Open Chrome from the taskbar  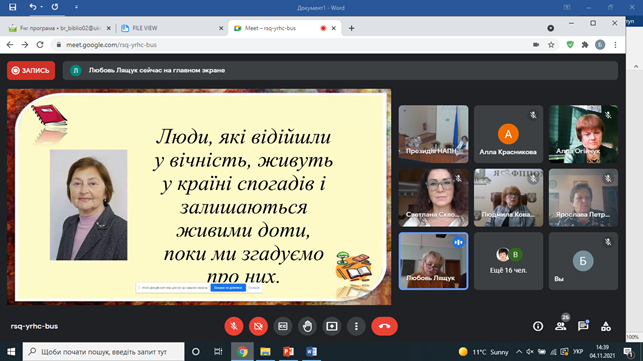pyautogui.click(x=242, y=352)
